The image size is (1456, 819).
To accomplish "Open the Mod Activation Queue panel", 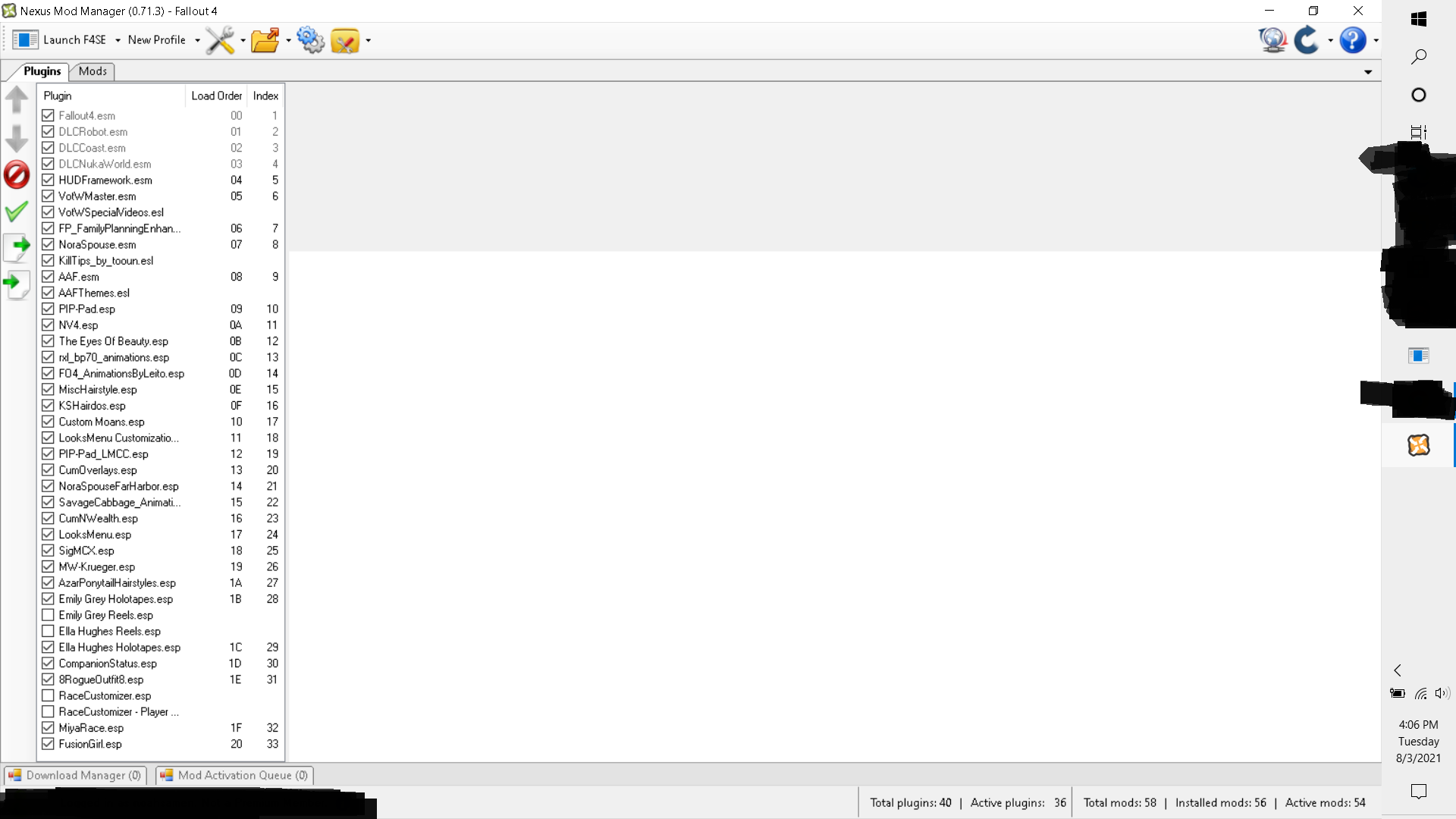I will click(234, 775).
